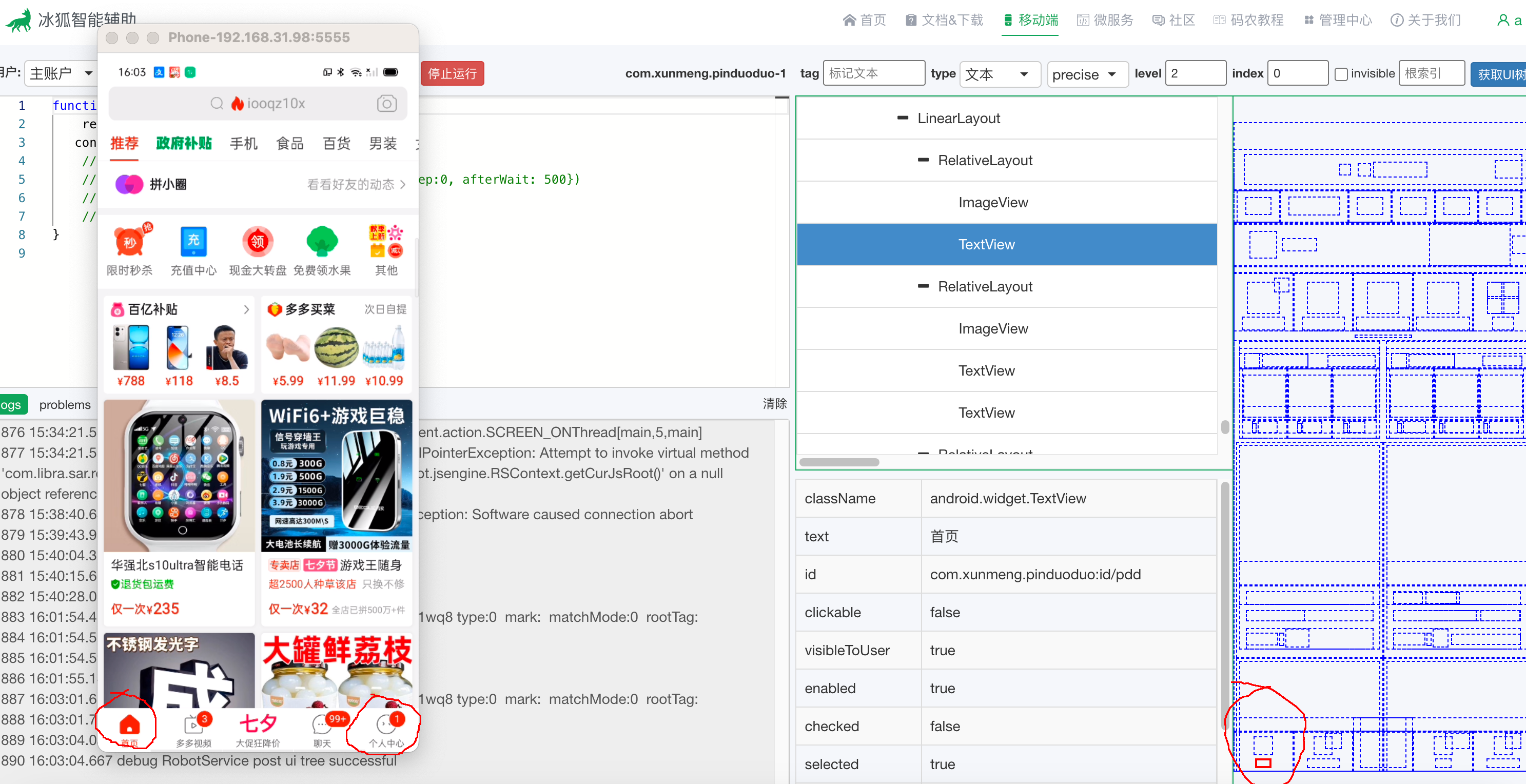Click the UI tree horizontal scrollbar
Image resolution: width=1526 pixels, height=784 pixels.
tap(839, 462)
